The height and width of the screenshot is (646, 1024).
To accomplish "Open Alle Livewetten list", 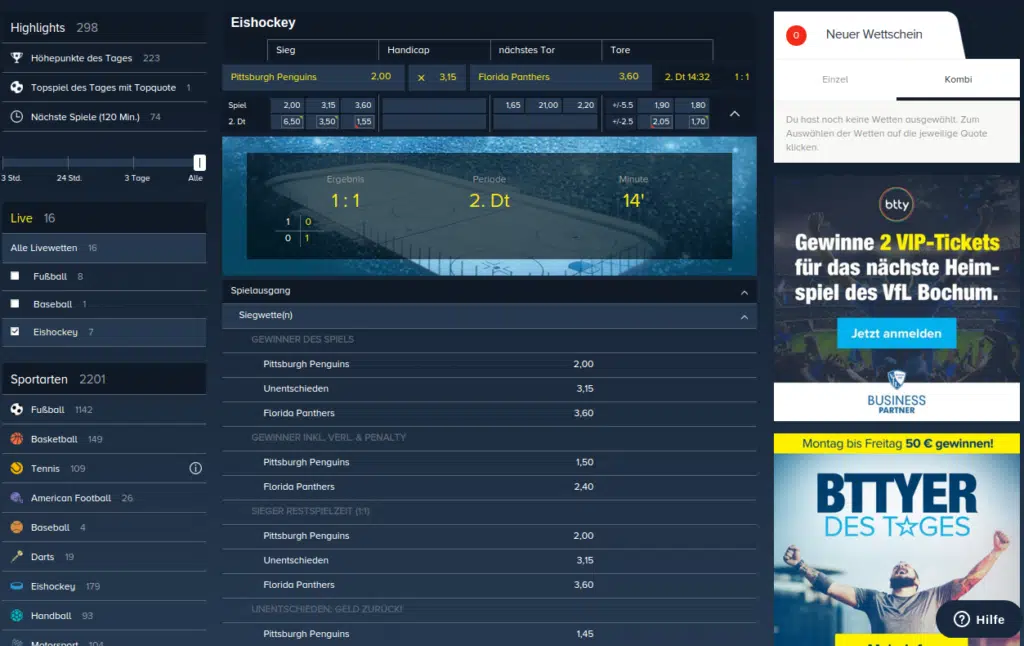I will [104, 248].
